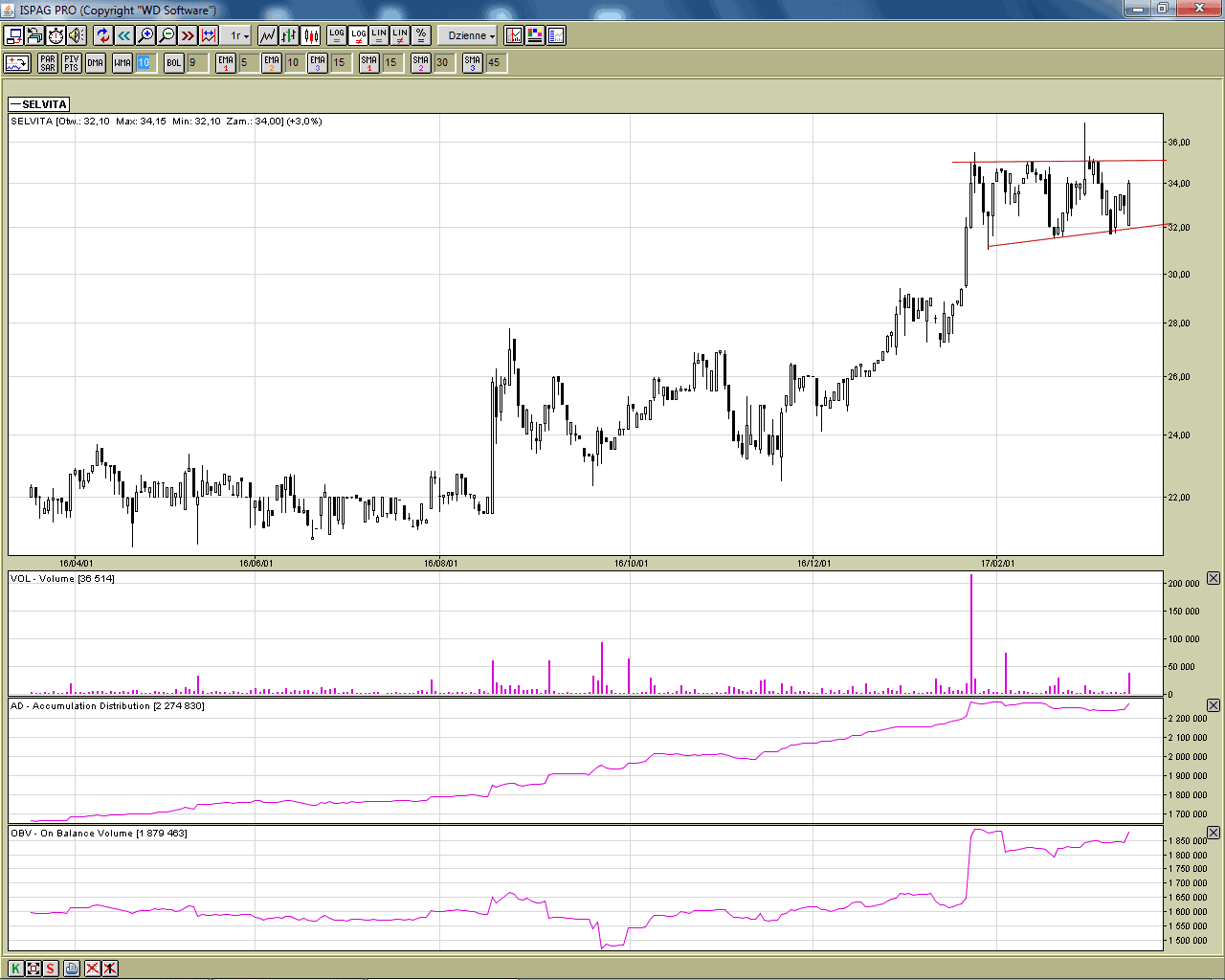Toggle the BOL Bollinger bands indicator
Viewport: 1225px width, 980px height.
(x=173, y=63)
